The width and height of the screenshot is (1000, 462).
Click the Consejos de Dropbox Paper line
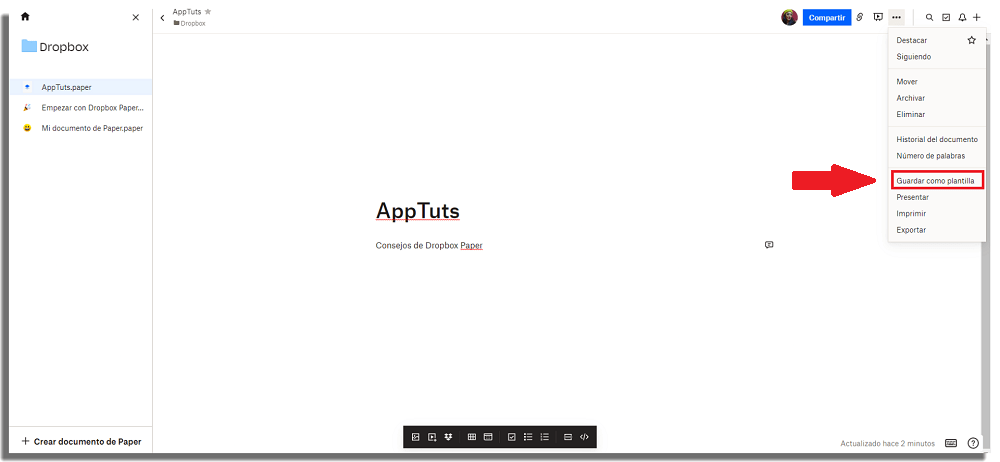[x=429, y=245]
